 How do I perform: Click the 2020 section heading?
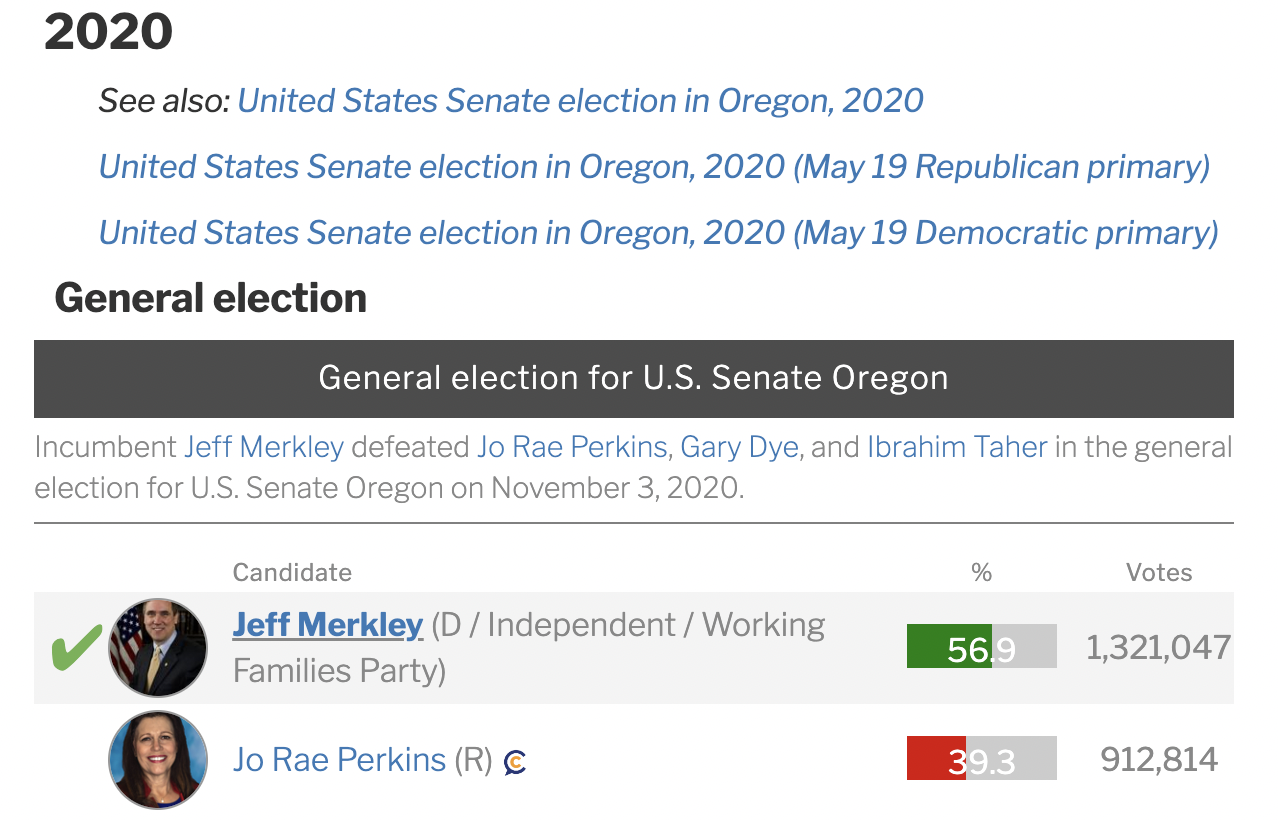point(108,33)
